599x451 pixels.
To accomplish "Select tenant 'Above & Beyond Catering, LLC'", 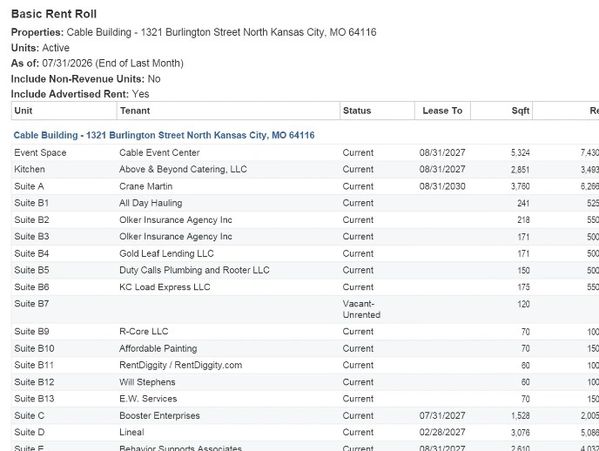I will coord(183,169).
